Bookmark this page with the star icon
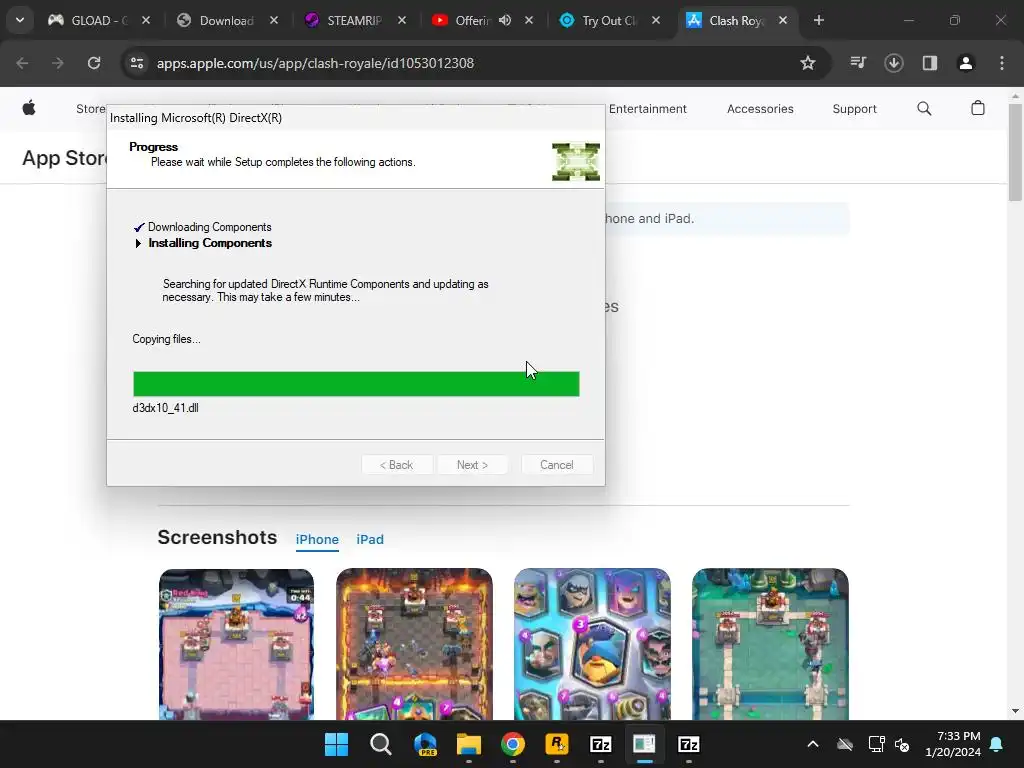The height and width of the screenshot is (768, 1024). [x=808, y=63]
